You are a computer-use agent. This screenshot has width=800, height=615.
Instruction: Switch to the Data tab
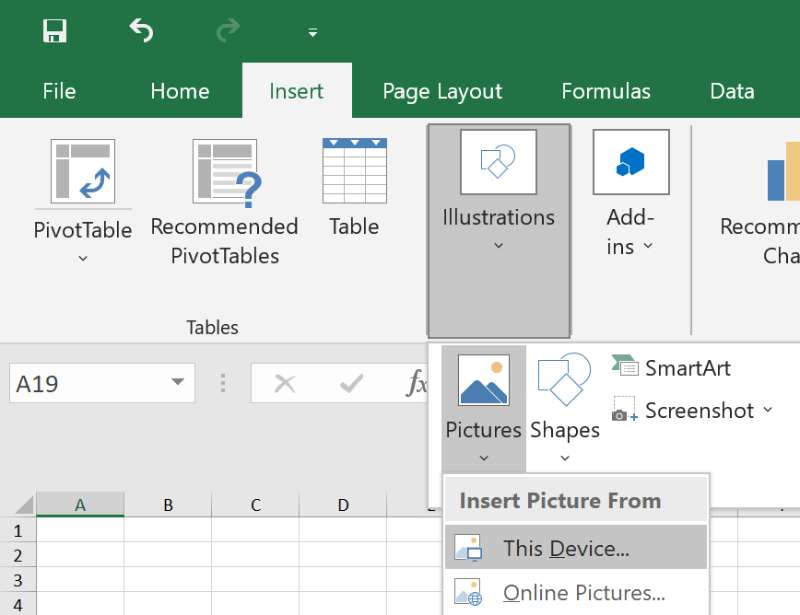pyautogui.click(x=732, y=91)
